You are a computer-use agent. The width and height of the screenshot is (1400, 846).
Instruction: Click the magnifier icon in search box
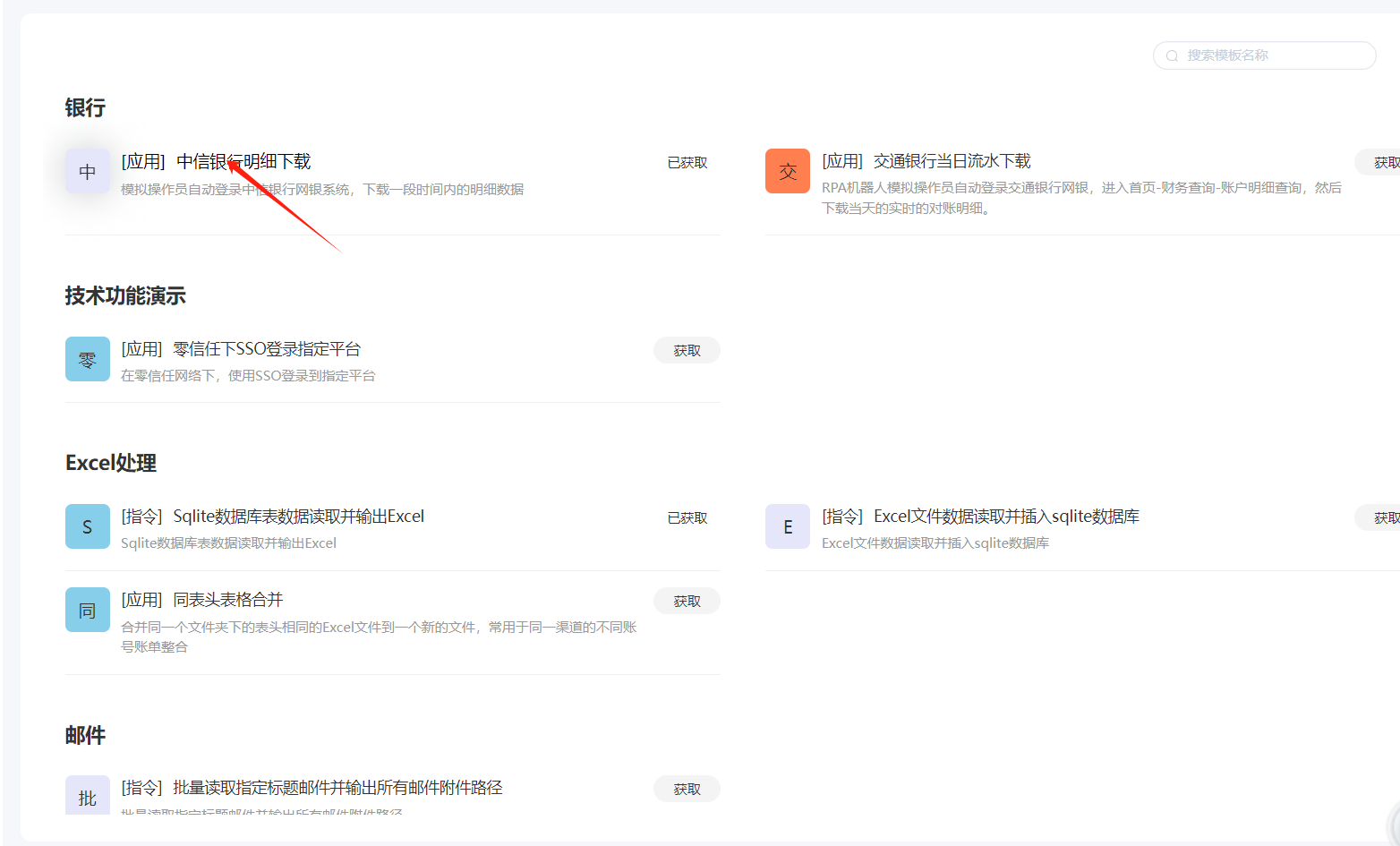point(1172,56)
